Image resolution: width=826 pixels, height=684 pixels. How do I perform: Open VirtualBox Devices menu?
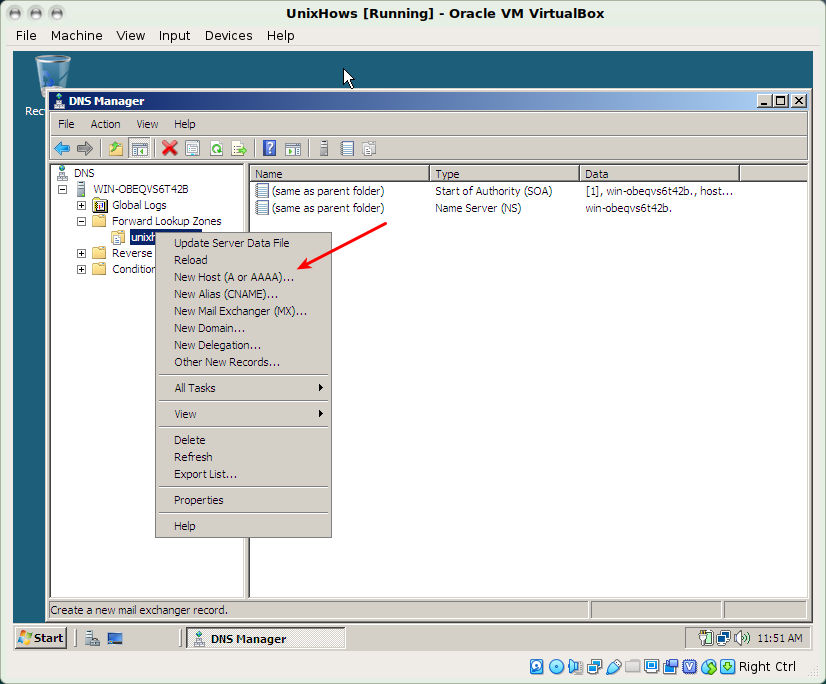[229, 36]
